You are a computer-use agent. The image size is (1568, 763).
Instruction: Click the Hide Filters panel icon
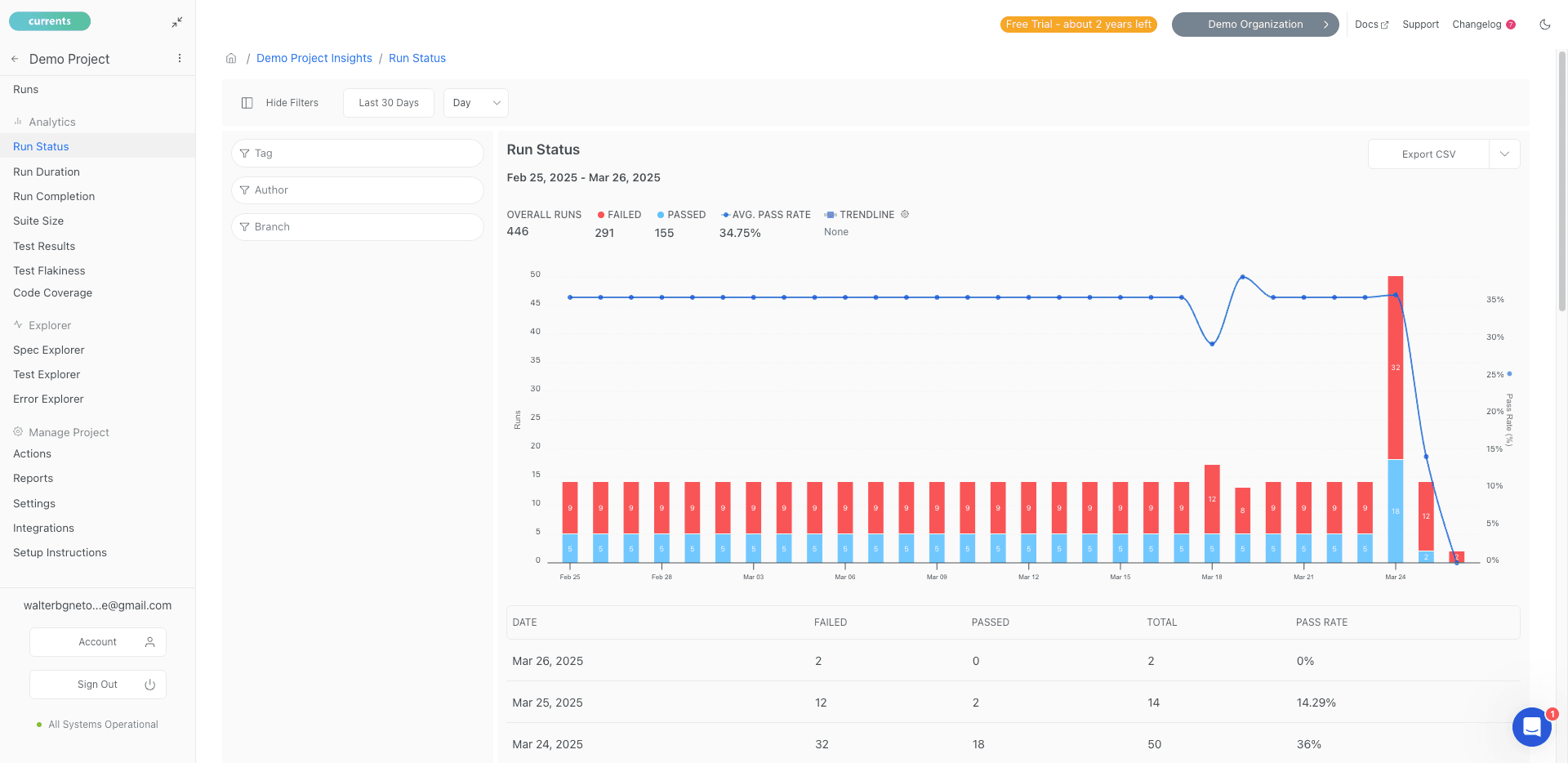click(x=247, y=103)
